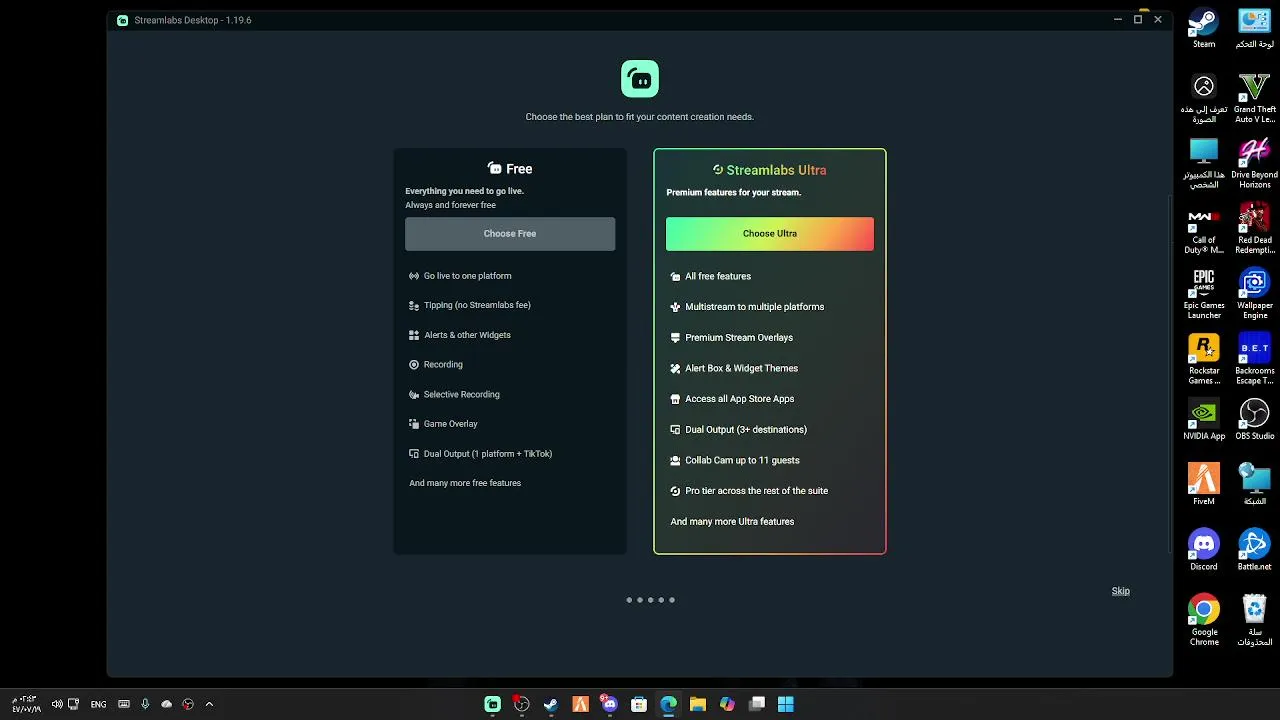Click 'Pro tier across the rest of the suite' text

click(756, 491)
